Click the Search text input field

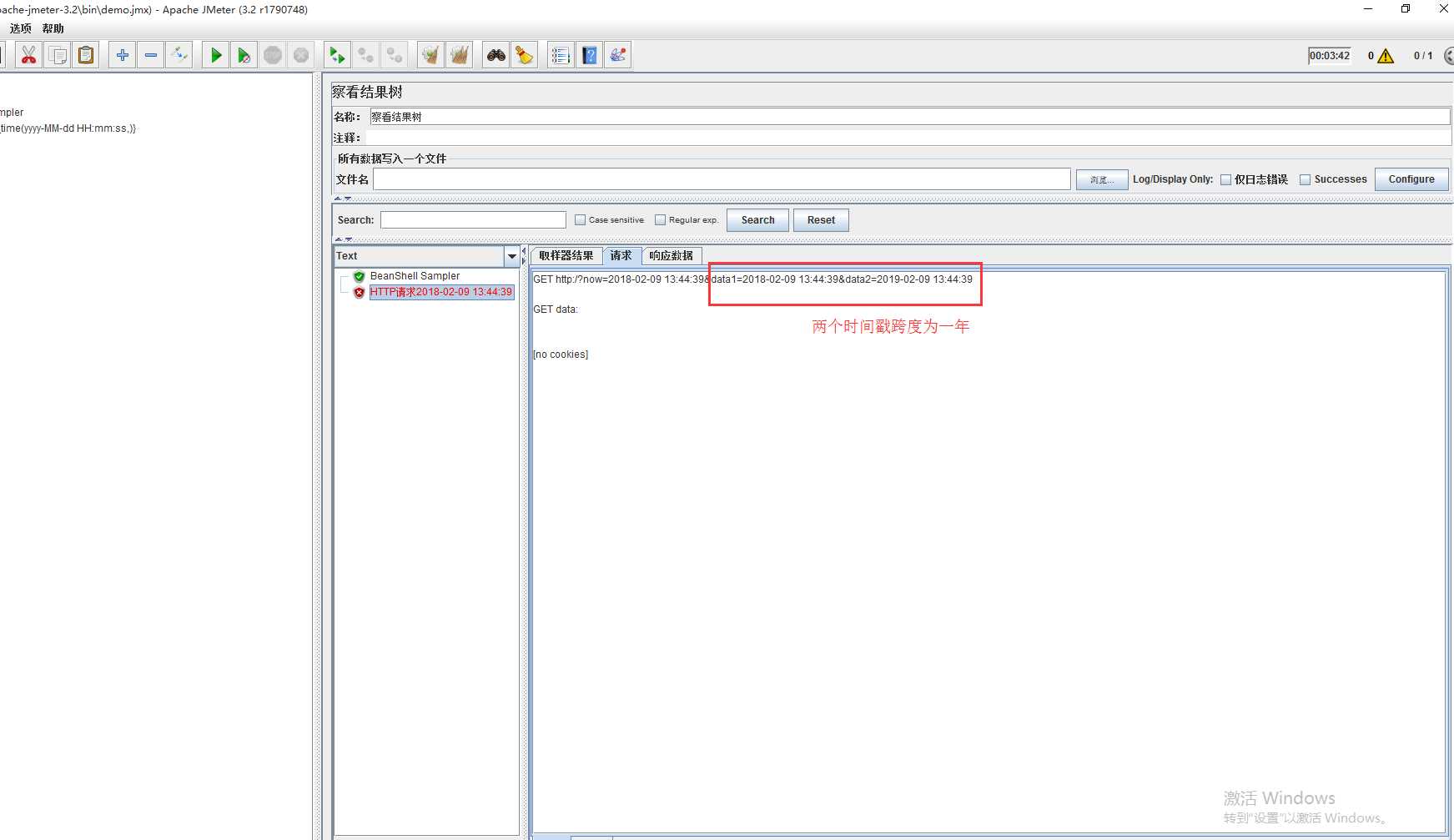[x=473, y=220]
